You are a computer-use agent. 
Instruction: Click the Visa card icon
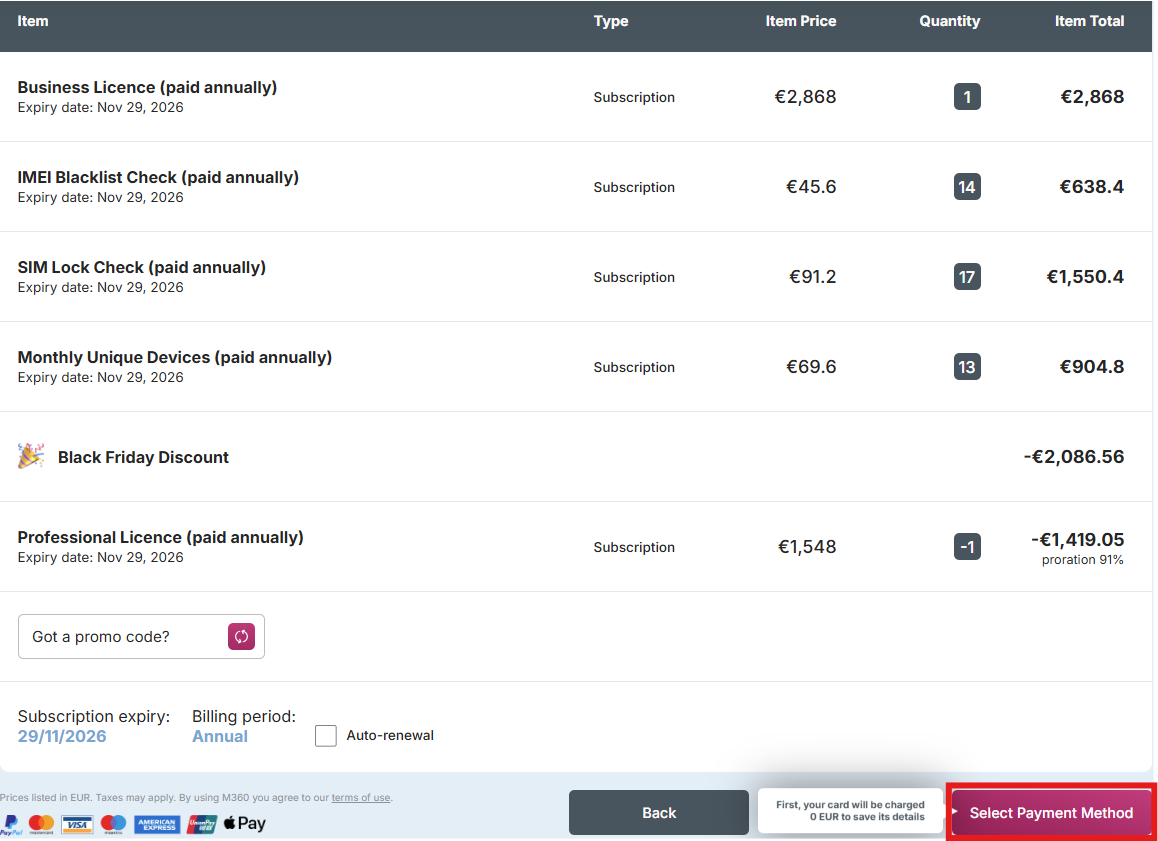pos(77,824)
